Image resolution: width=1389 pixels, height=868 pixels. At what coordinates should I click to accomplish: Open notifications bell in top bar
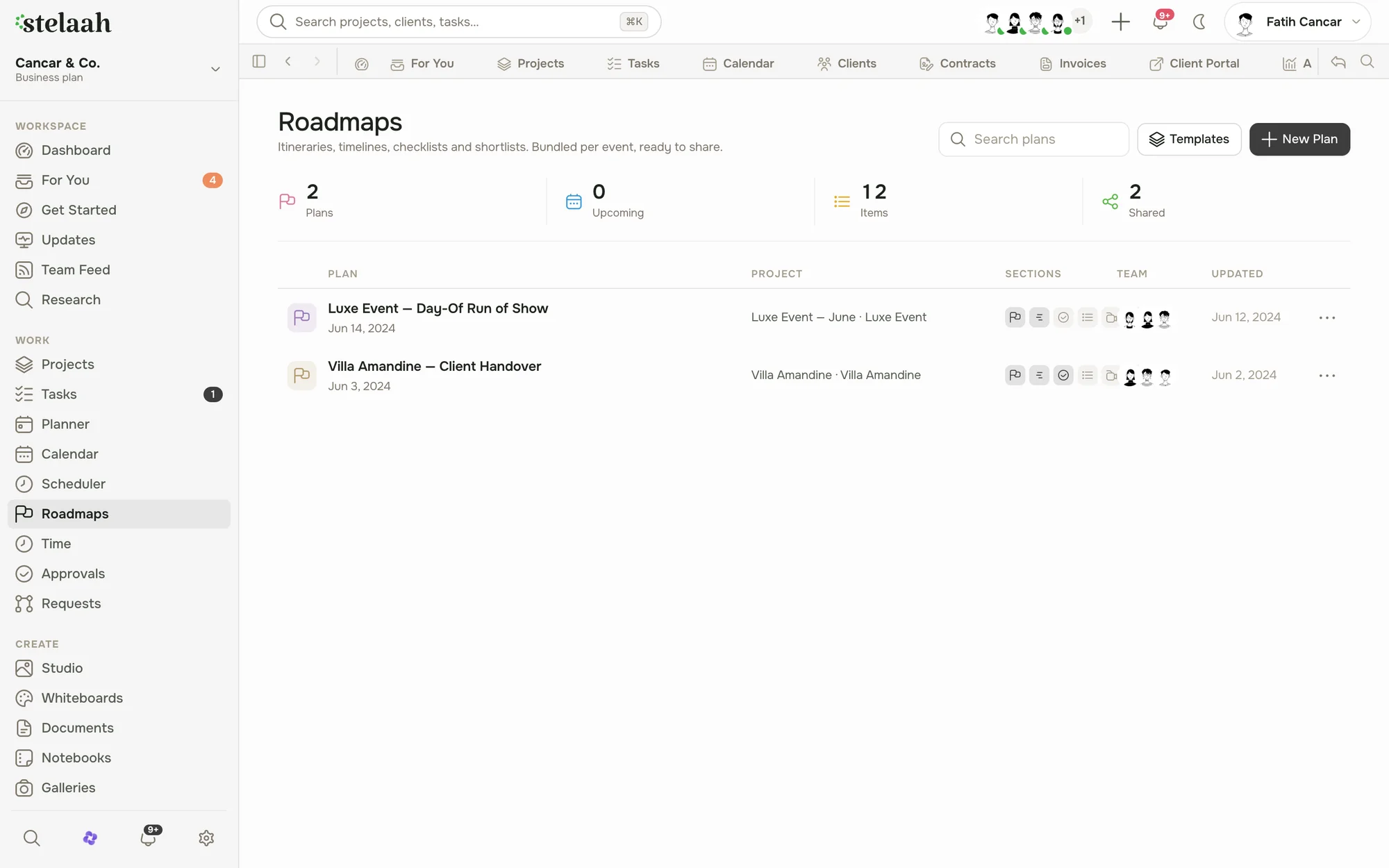(1160, 22)
